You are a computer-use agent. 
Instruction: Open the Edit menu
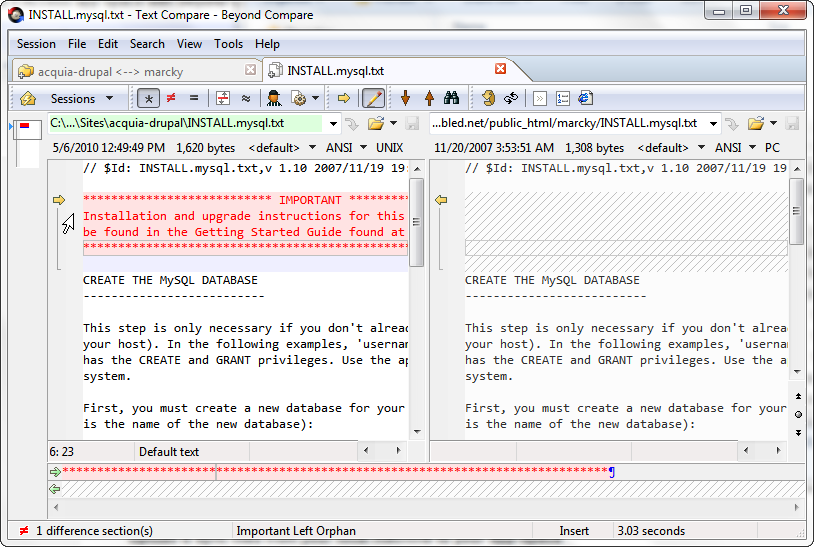[108, 44]
